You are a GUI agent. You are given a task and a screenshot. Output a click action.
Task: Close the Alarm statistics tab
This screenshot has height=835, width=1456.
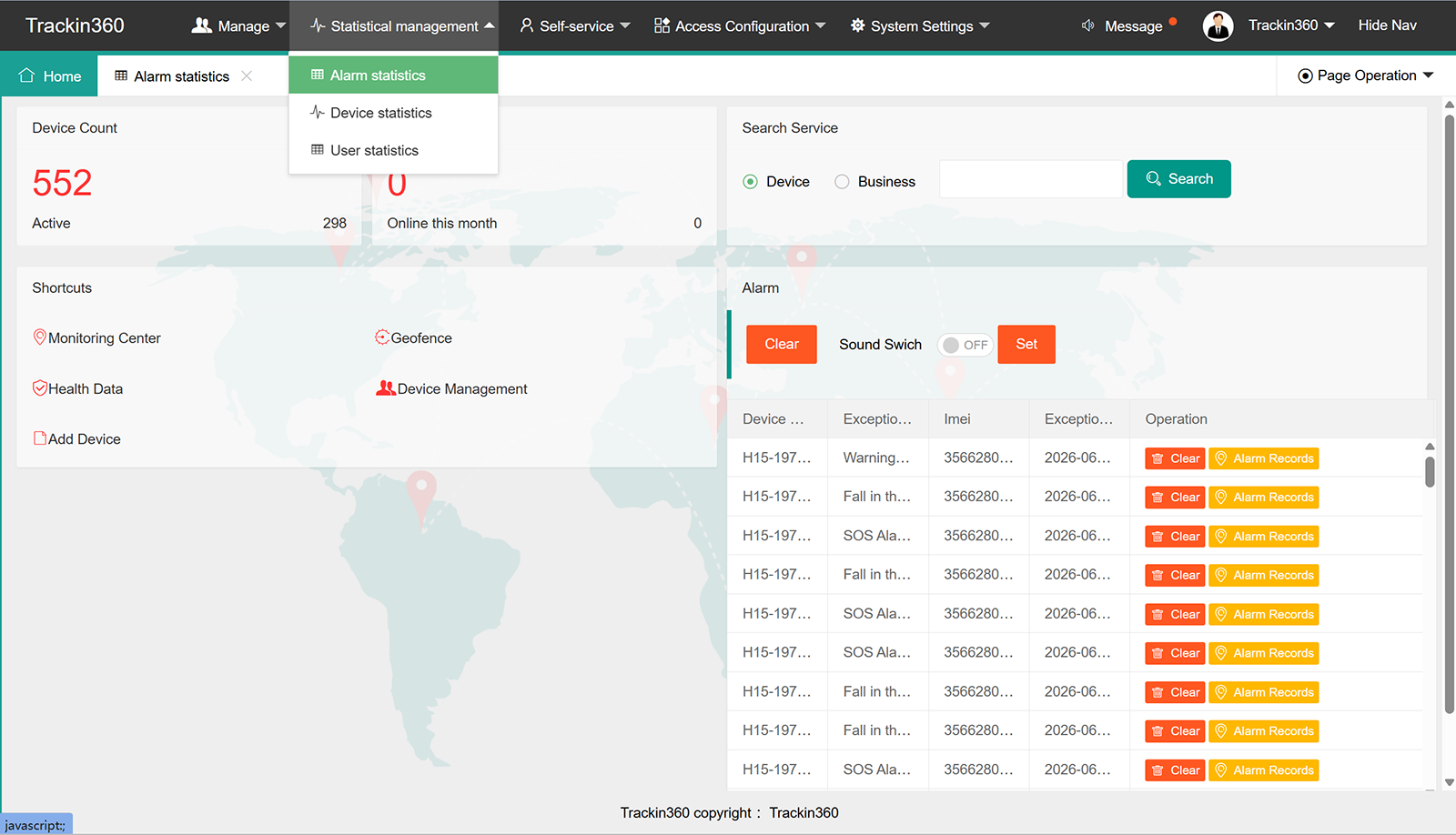pyautogui.click(x=247, y=75)
